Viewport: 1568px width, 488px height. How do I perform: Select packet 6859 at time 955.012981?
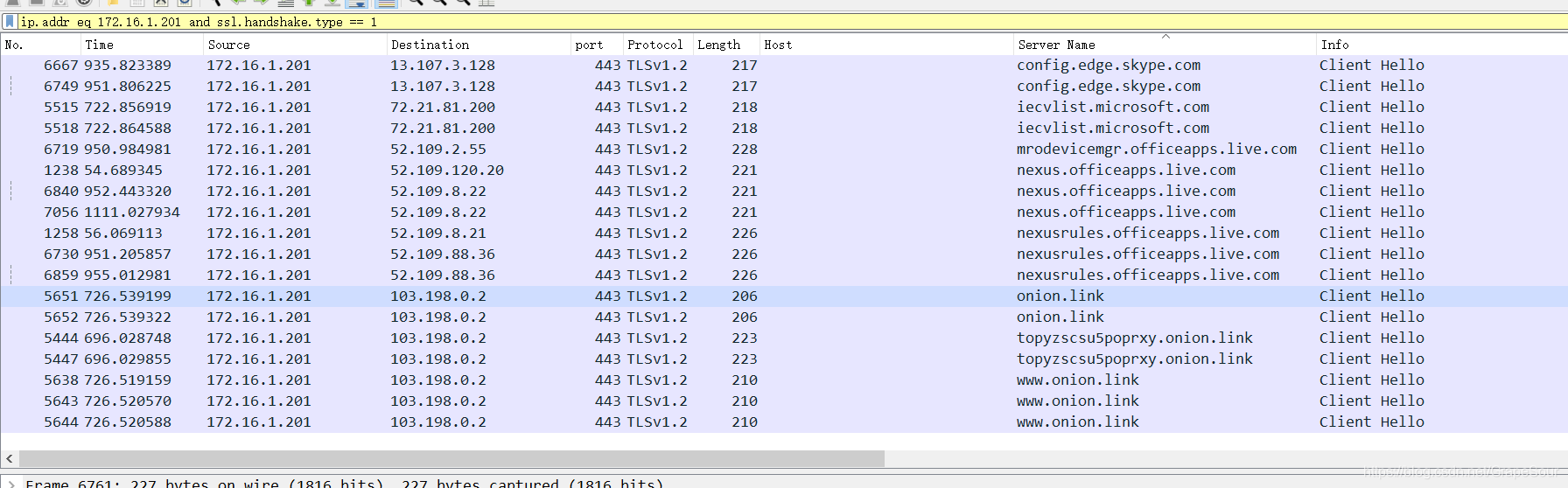[x=784, y=275]
